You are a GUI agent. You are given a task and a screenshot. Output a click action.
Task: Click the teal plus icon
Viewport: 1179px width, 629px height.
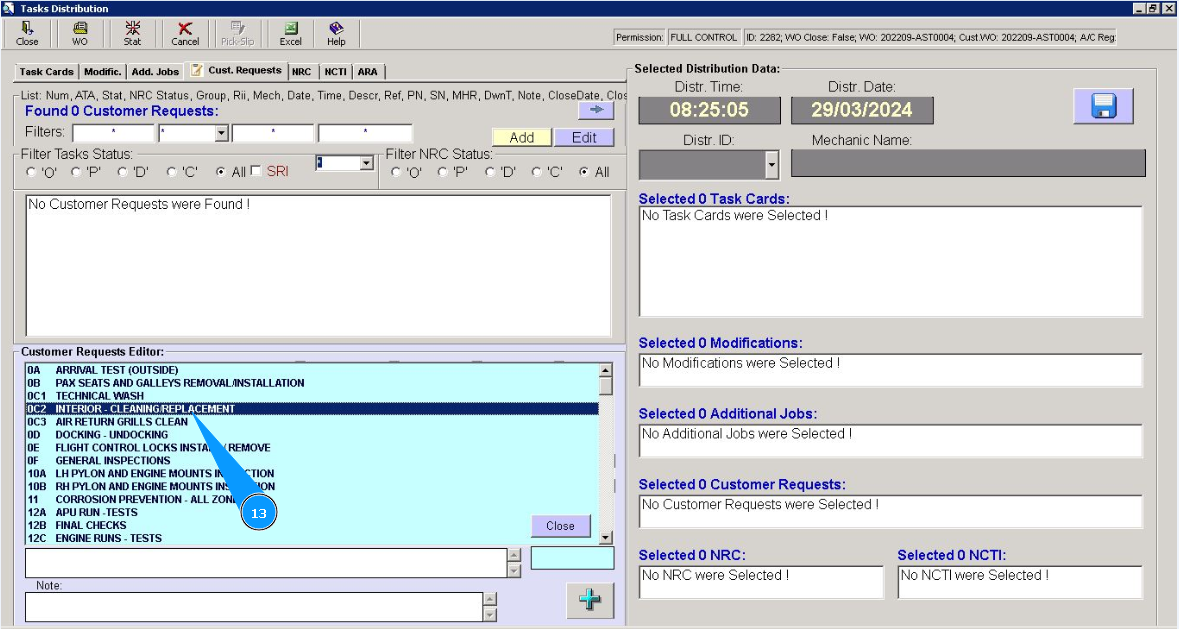point(590,600)
